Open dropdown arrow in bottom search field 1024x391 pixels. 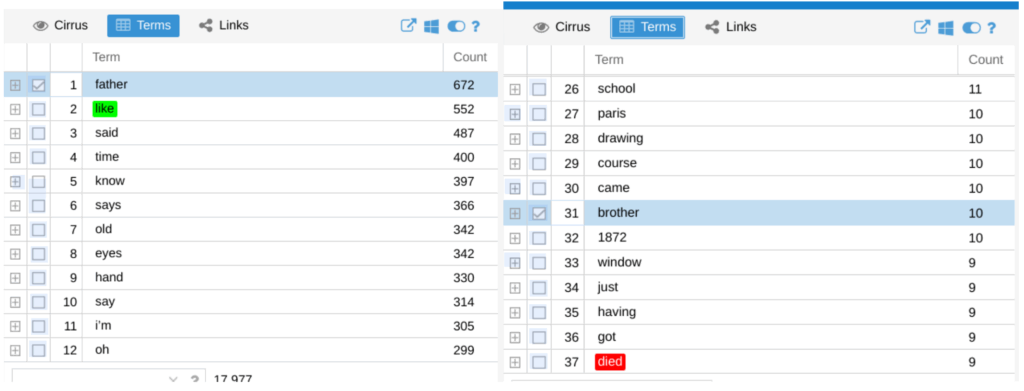[x=173, y=379]
